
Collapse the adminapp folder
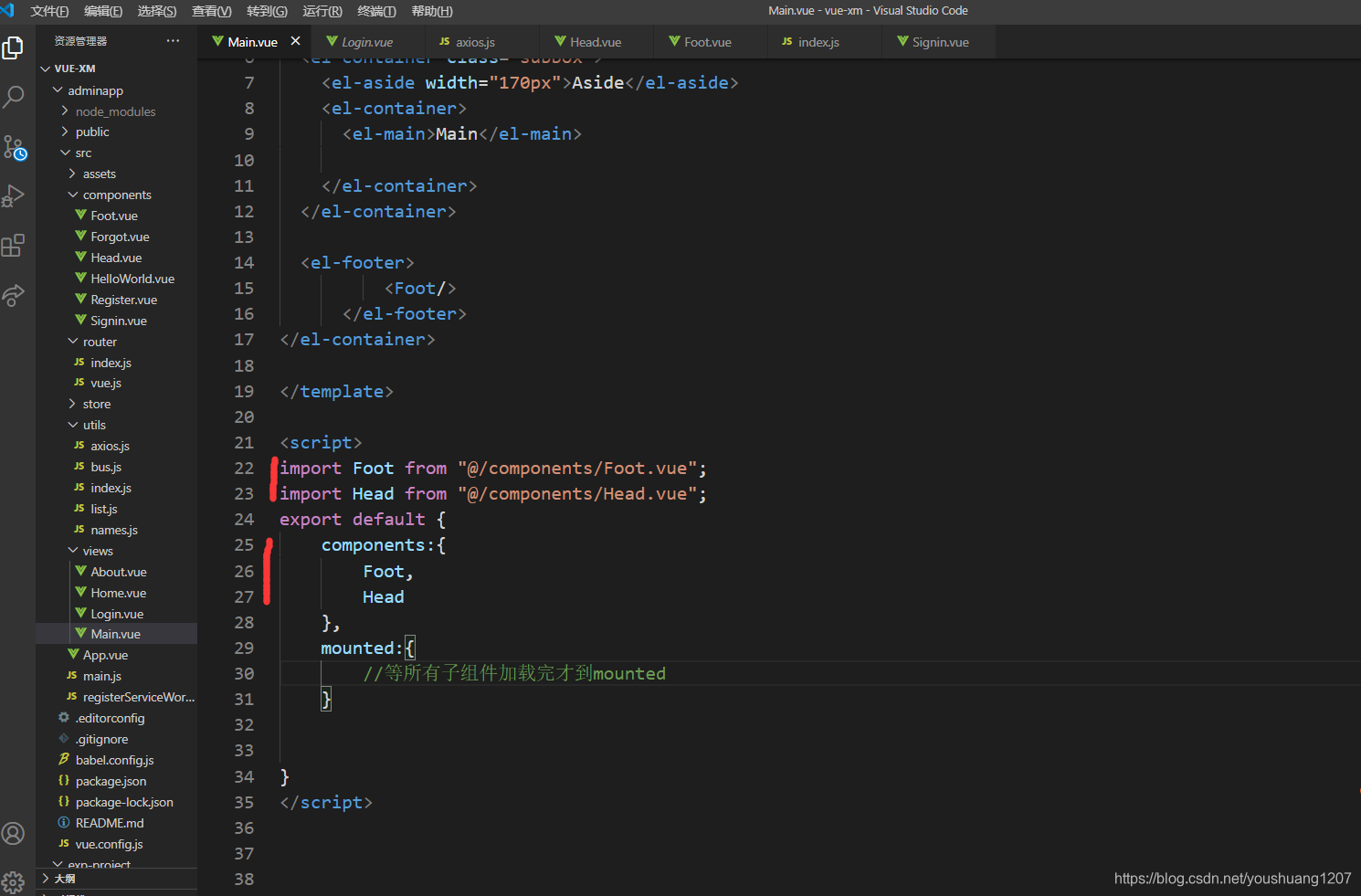(x=116, y=90)
